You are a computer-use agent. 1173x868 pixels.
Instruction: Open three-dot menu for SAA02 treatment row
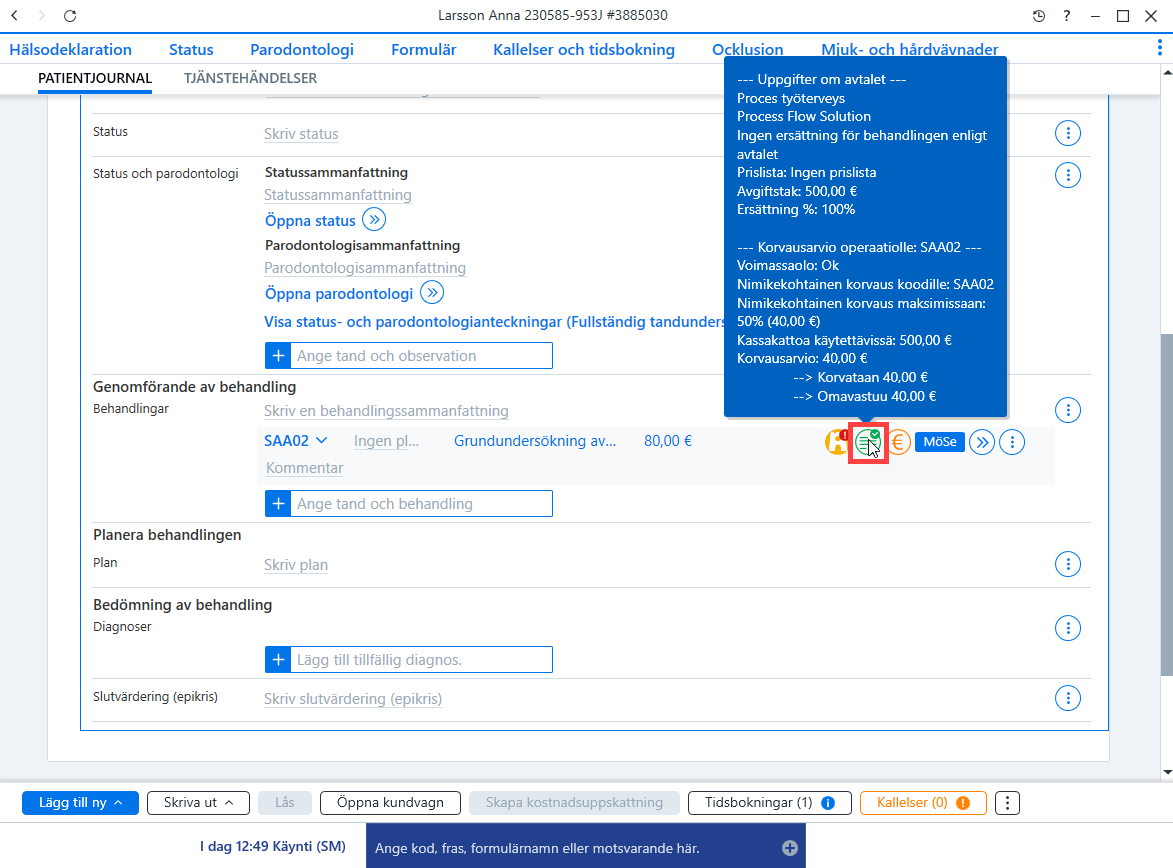[x=1012, y=442]
